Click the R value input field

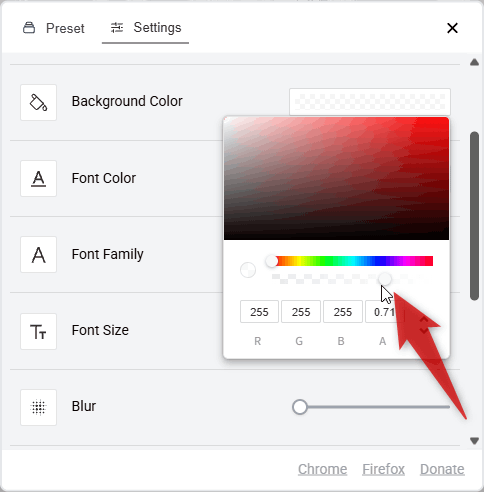coord(259,312)
